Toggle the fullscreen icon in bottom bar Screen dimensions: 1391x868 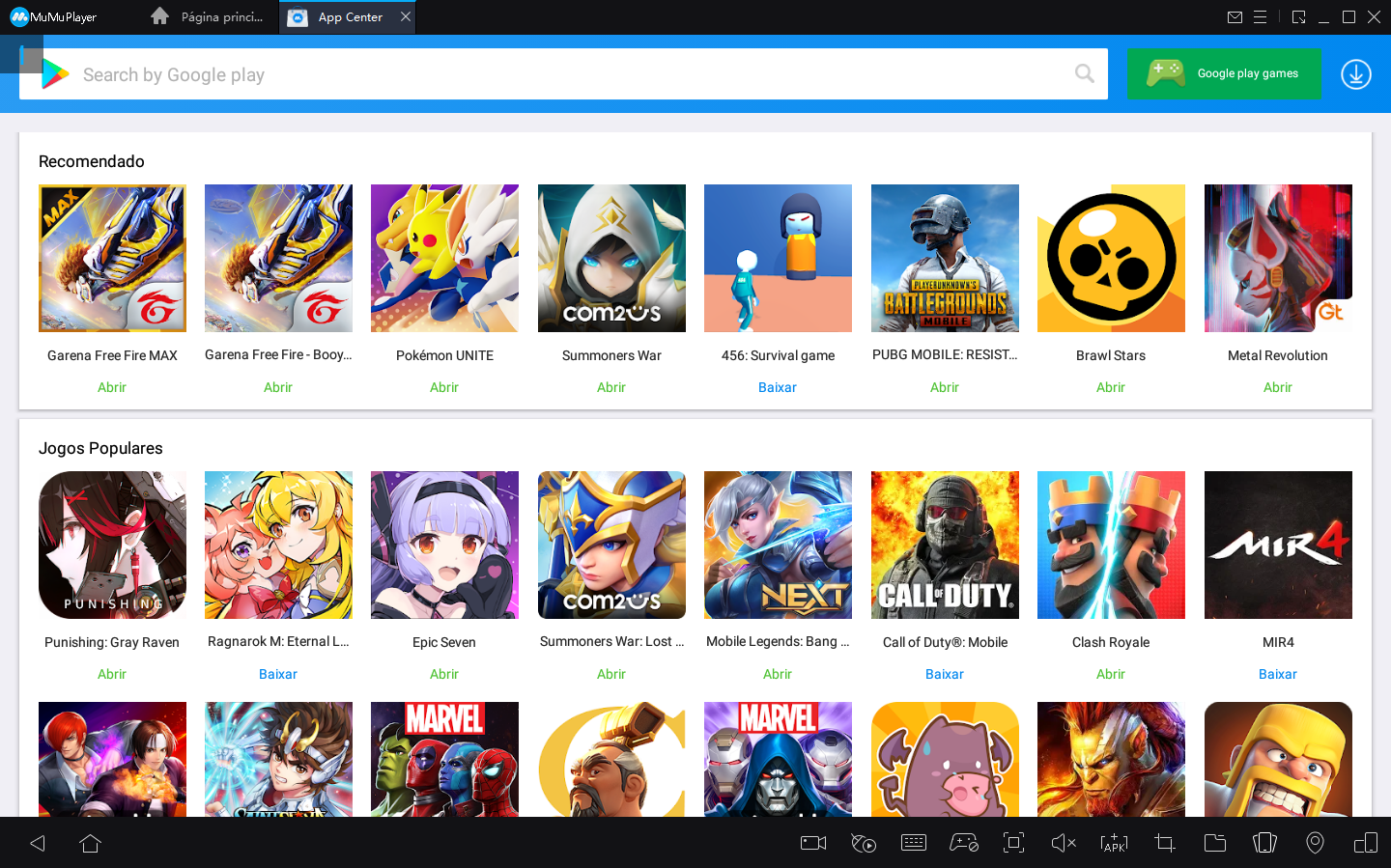1013,843
